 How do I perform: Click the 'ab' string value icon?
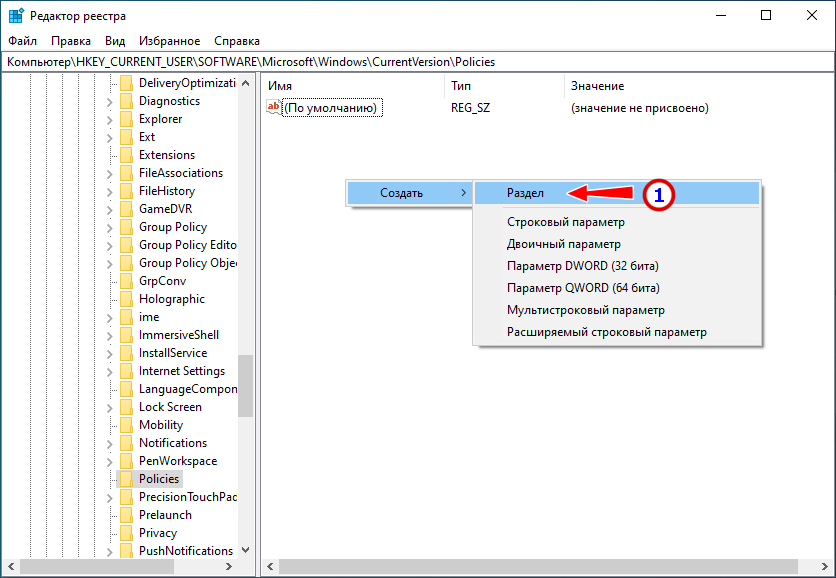274,107
